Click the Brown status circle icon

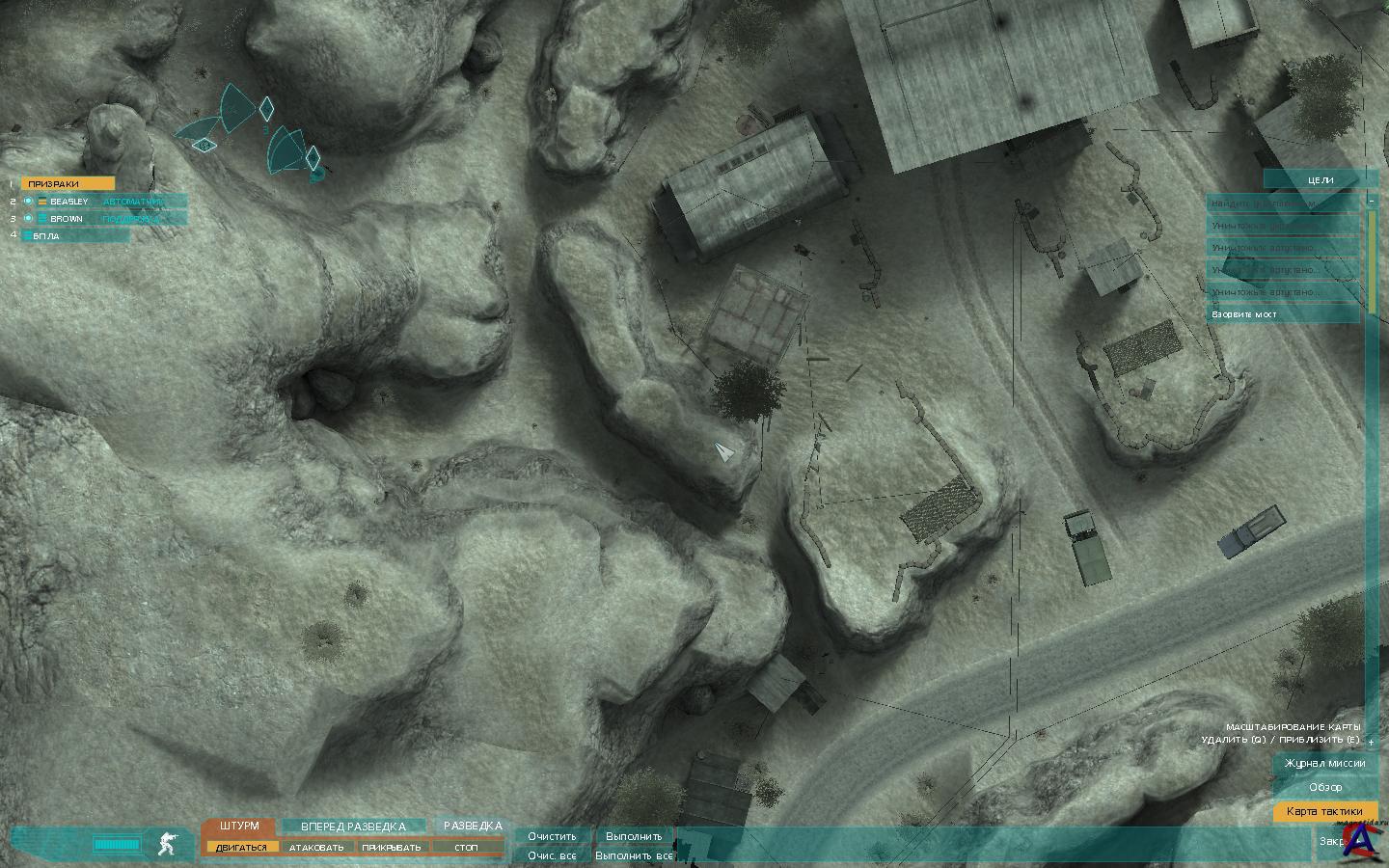[x=28, y=219]
